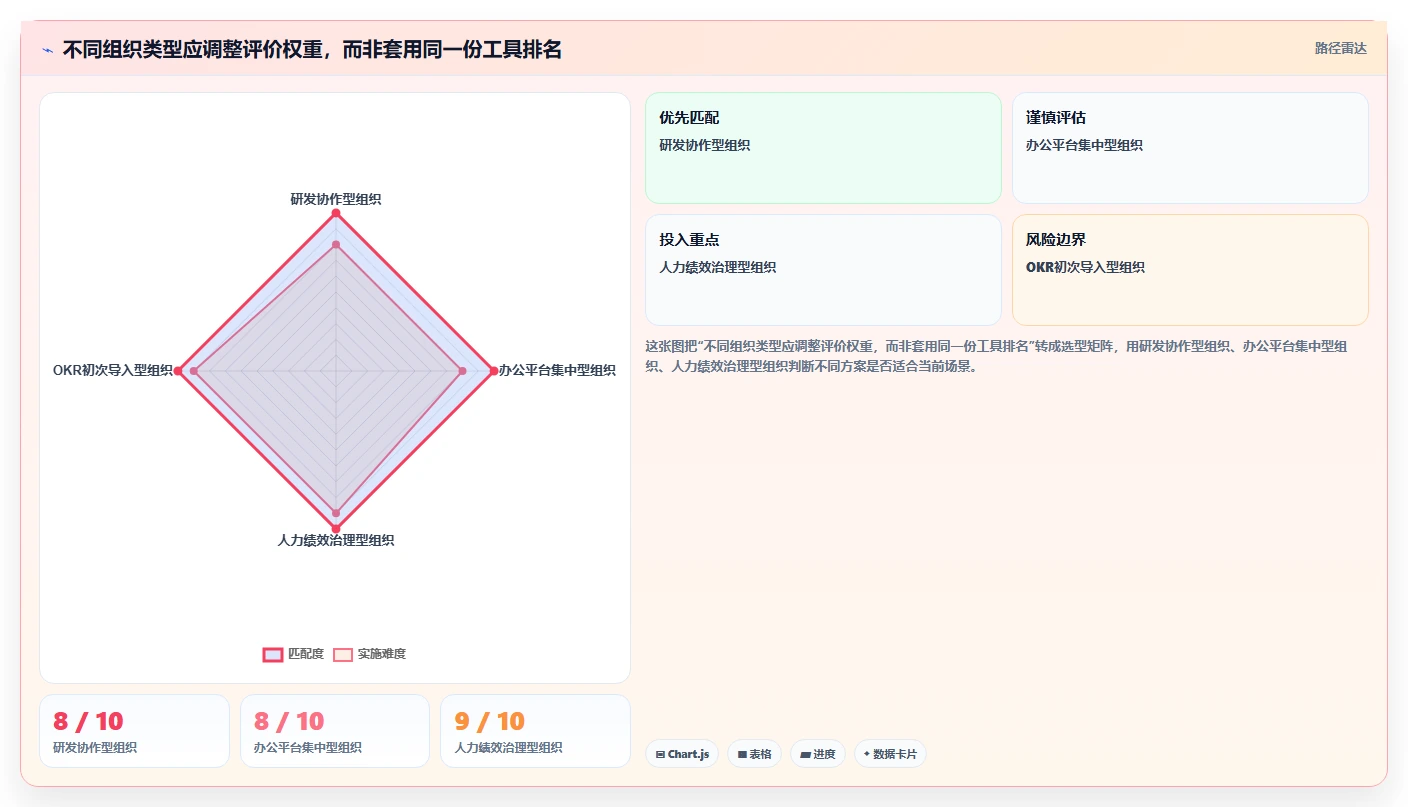This screenshot has width=1408, height=807.
Task: Click the lightning icon beside the title
Action: tap(47, 49)
